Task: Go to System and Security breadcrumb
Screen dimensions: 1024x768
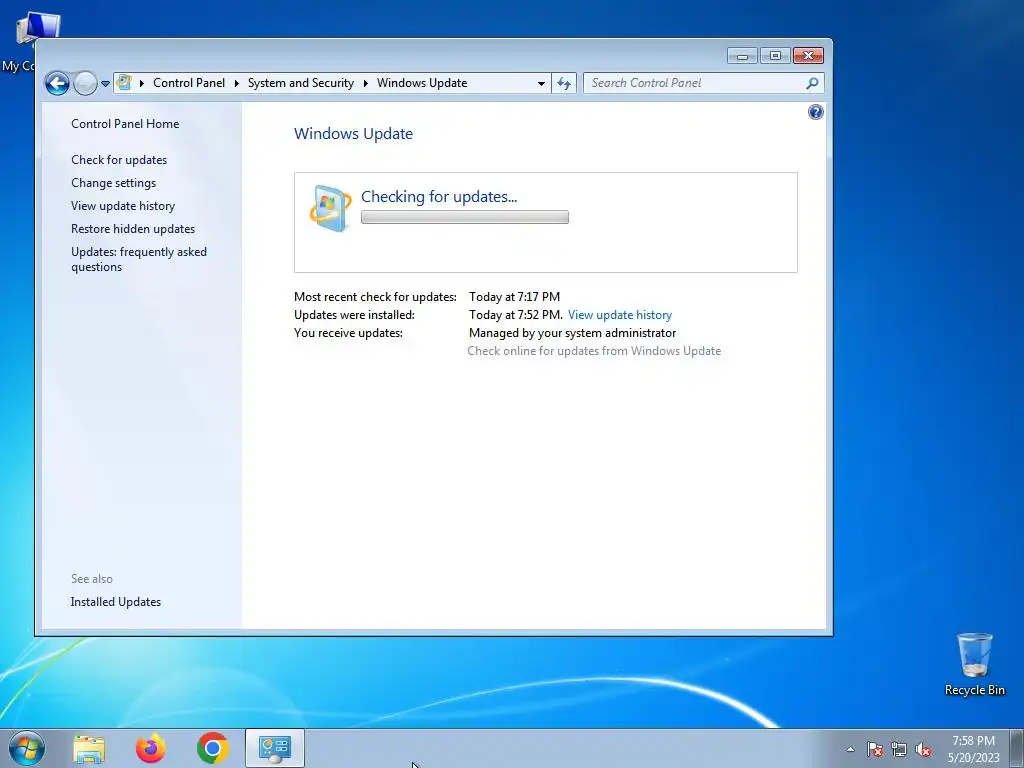Action: pyautogui.click(x=300, y=83)
